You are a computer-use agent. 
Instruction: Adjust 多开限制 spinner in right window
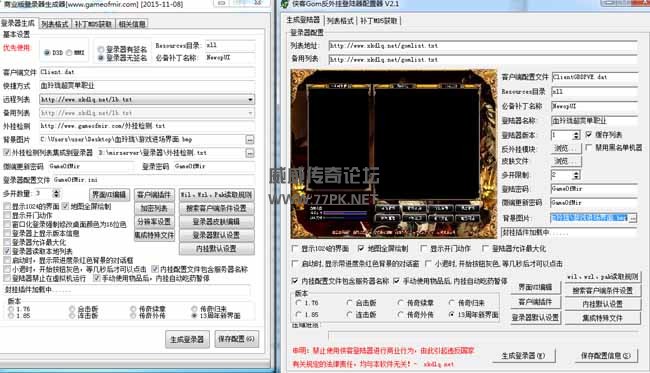[x=576, y=175]
